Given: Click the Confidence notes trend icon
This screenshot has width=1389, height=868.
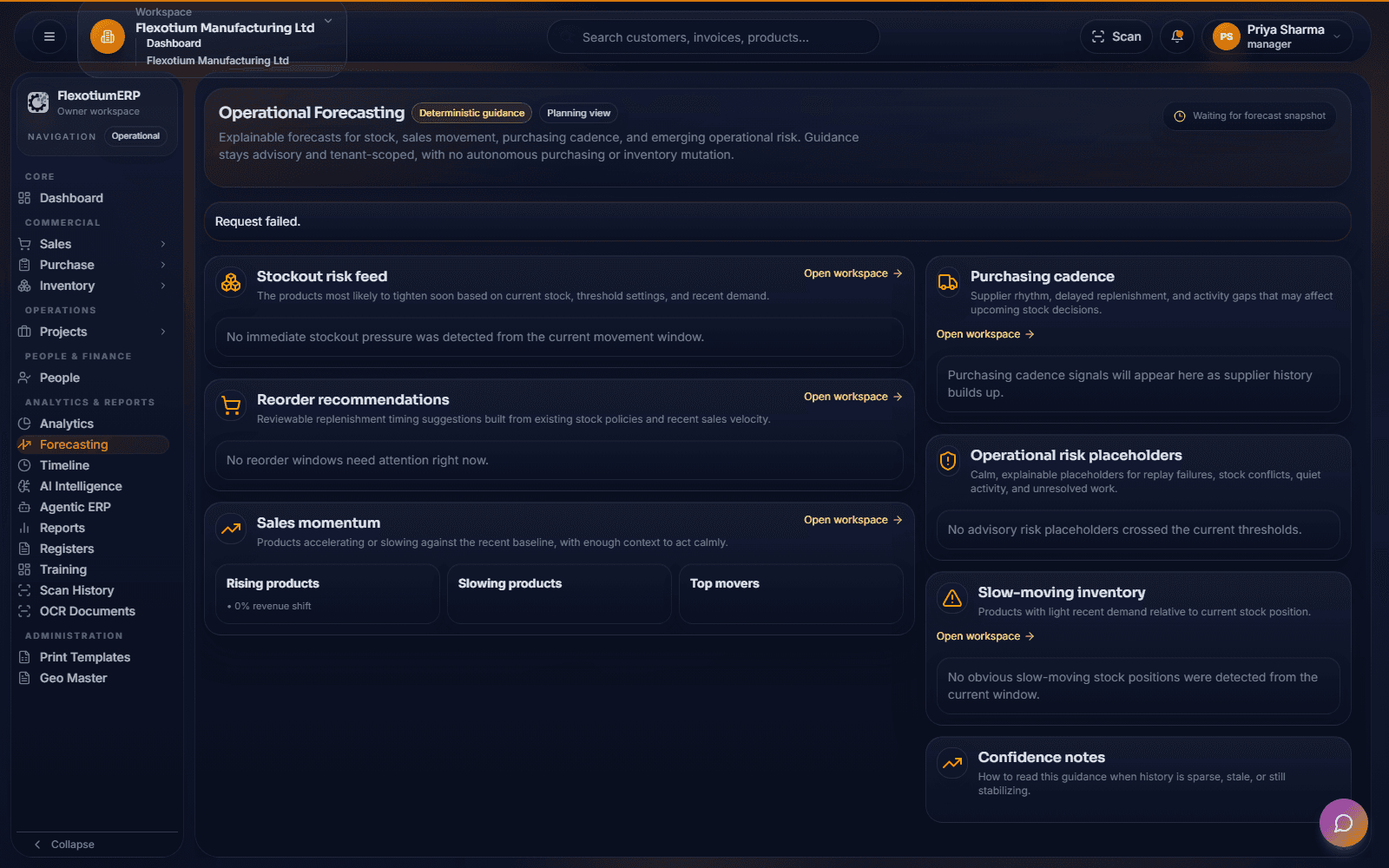Looking at the screenshot, I should (x=952, y=763).
